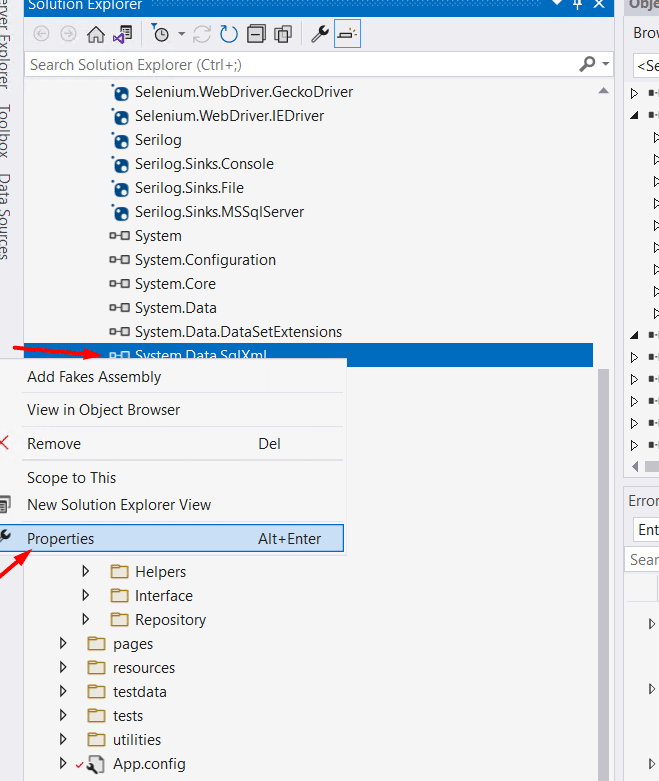This screenshot has width=659, height=781.
Task: Open the search options dropdown arrow
Action: [605, 64]
